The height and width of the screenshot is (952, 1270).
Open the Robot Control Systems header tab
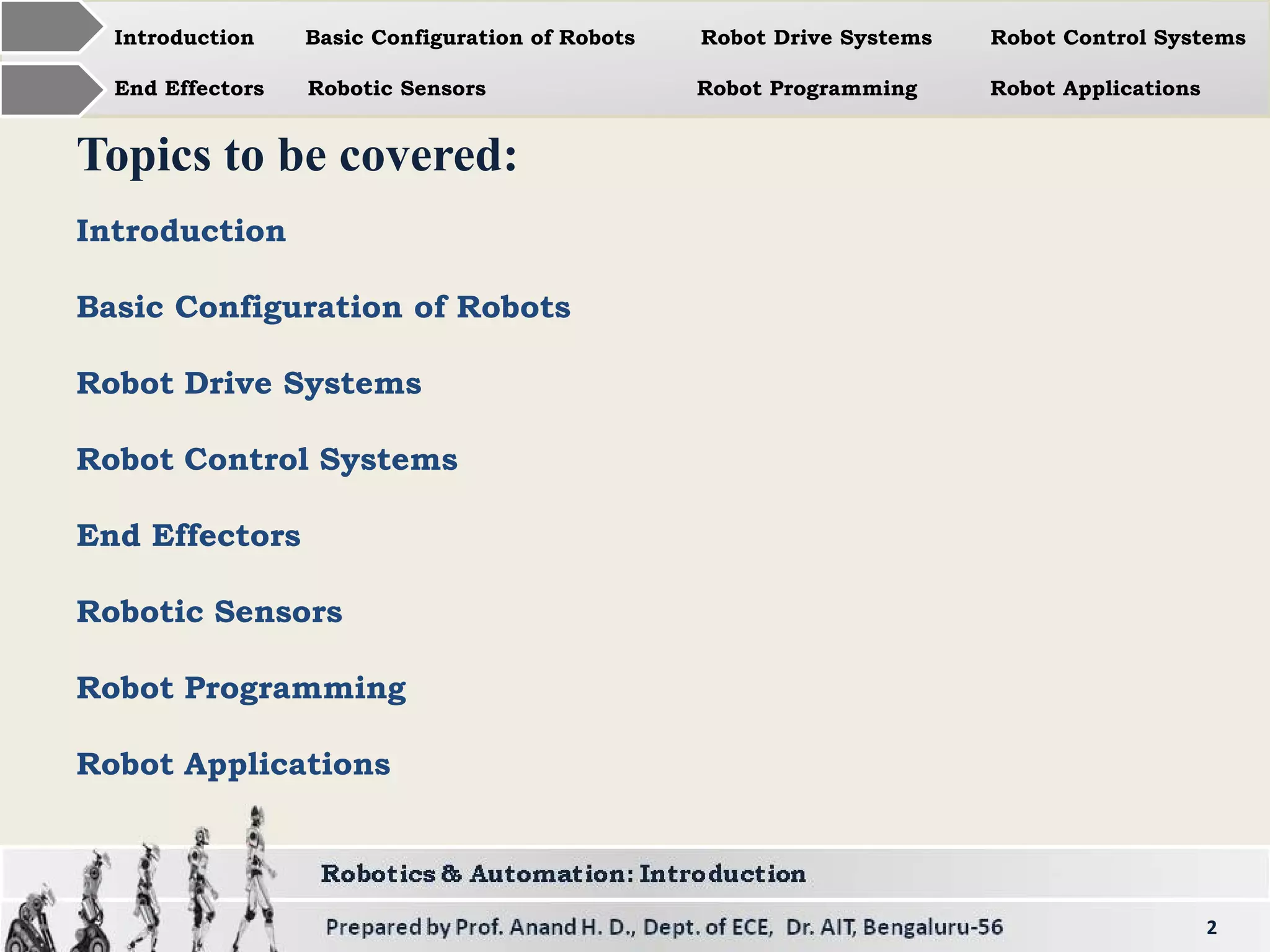[x=1118, y=38]
